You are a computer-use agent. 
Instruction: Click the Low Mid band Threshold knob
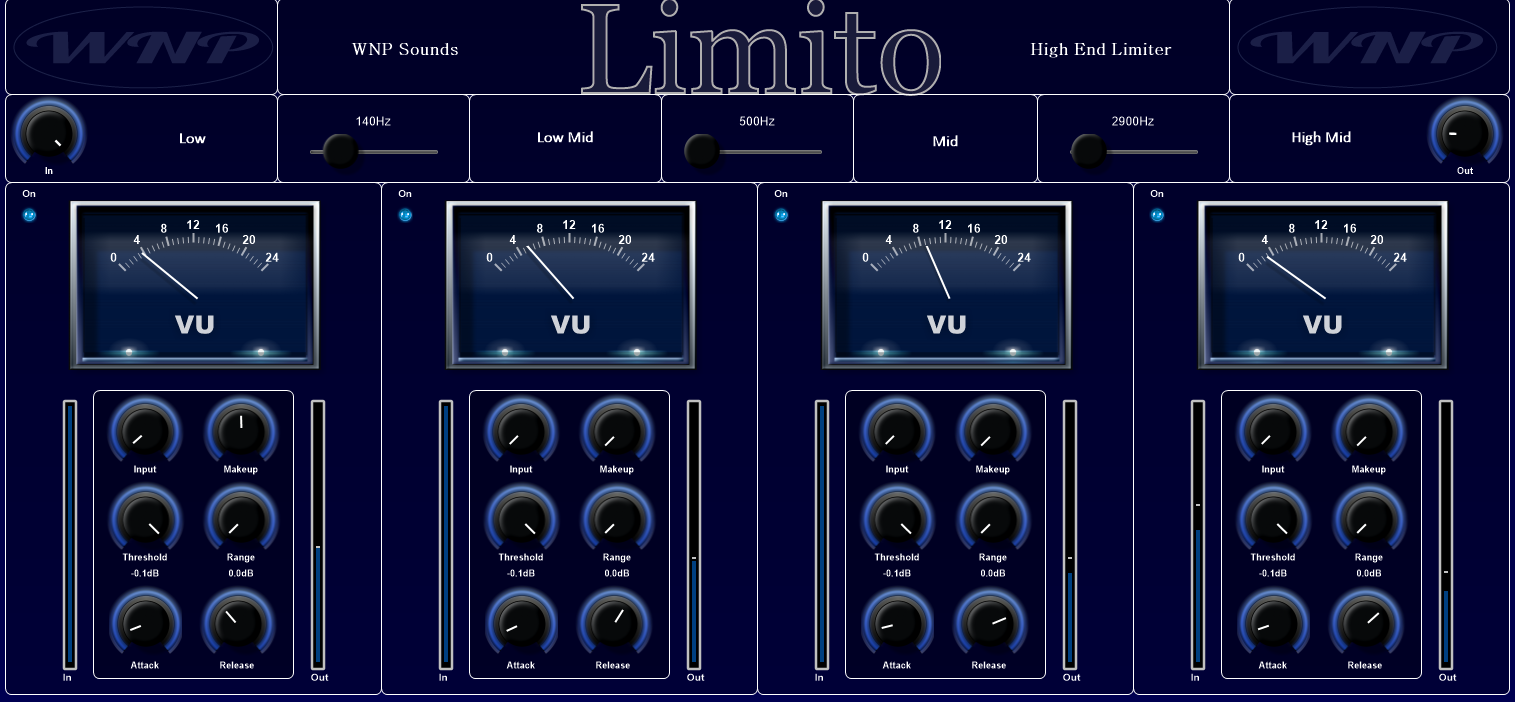point(521,518)
